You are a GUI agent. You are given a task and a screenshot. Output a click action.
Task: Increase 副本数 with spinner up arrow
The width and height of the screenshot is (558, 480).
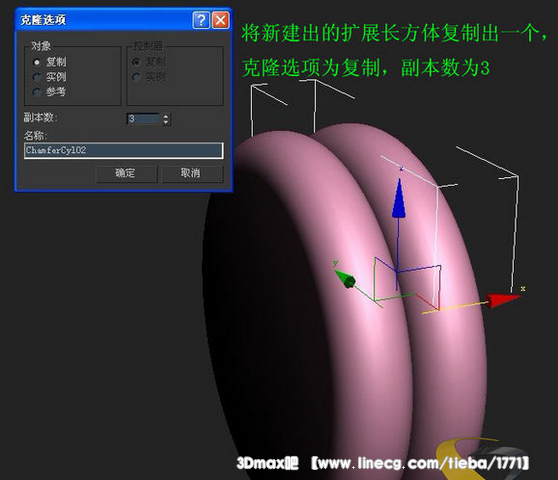(166, 116)
